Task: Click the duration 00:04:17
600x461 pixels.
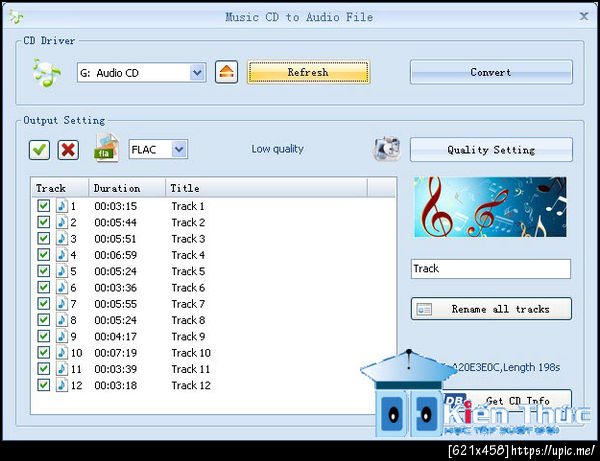Action: click(x=116, y=337)
